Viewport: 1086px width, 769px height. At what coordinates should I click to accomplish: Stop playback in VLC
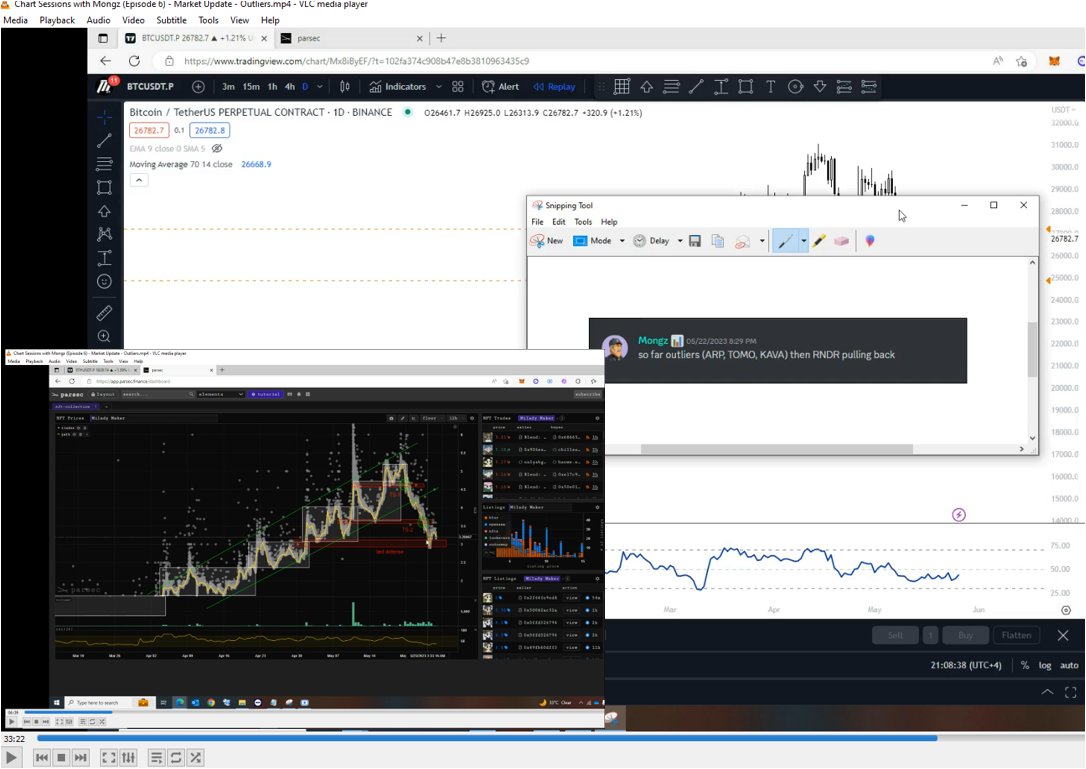(x=61, y=757)
